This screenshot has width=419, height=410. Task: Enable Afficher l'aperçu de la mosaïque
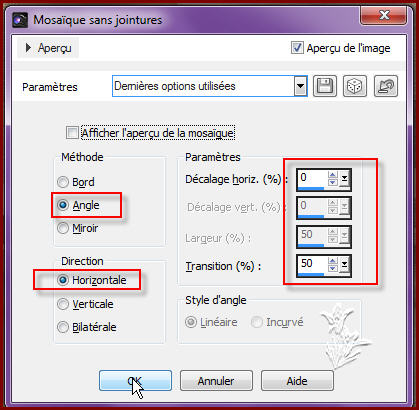point(72,133)
